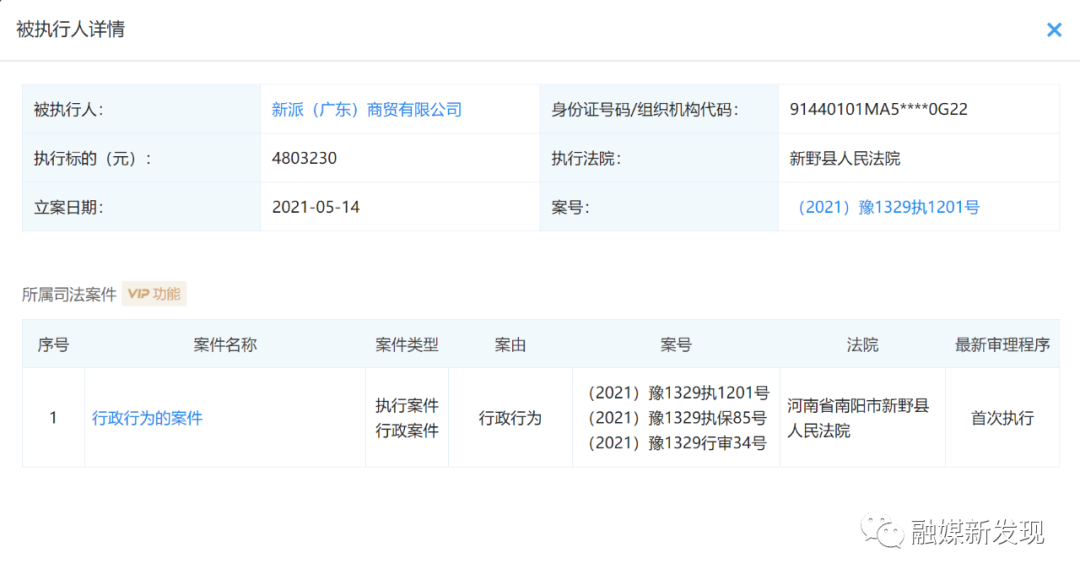Image resolution: width=1080 pixels, height=580 pixels.
Task: Select the 首次执行 procedure cell
Action: (x=1002, y=418)
